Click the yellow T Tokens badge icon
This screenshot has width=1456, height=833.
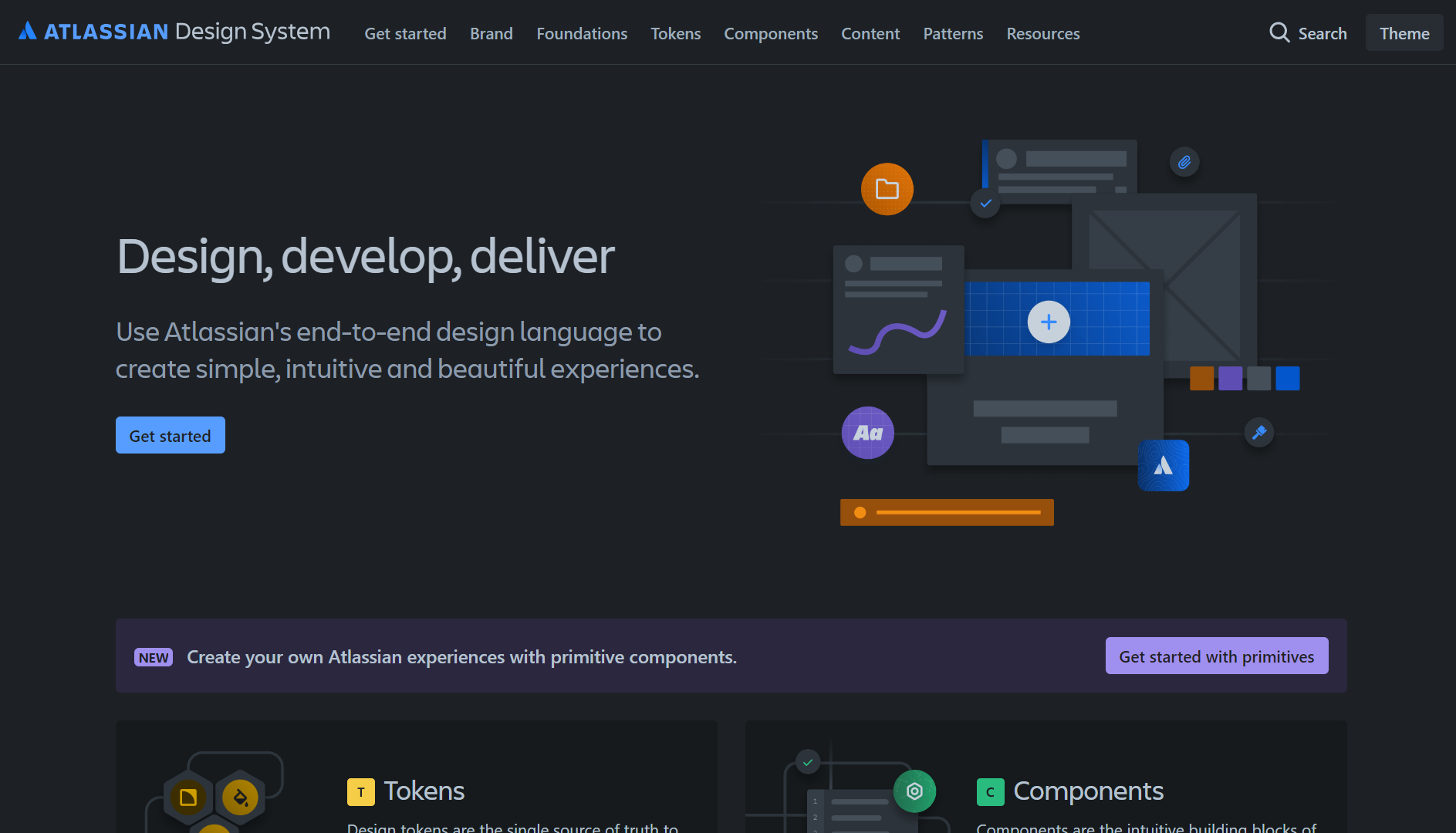[360, 792]
